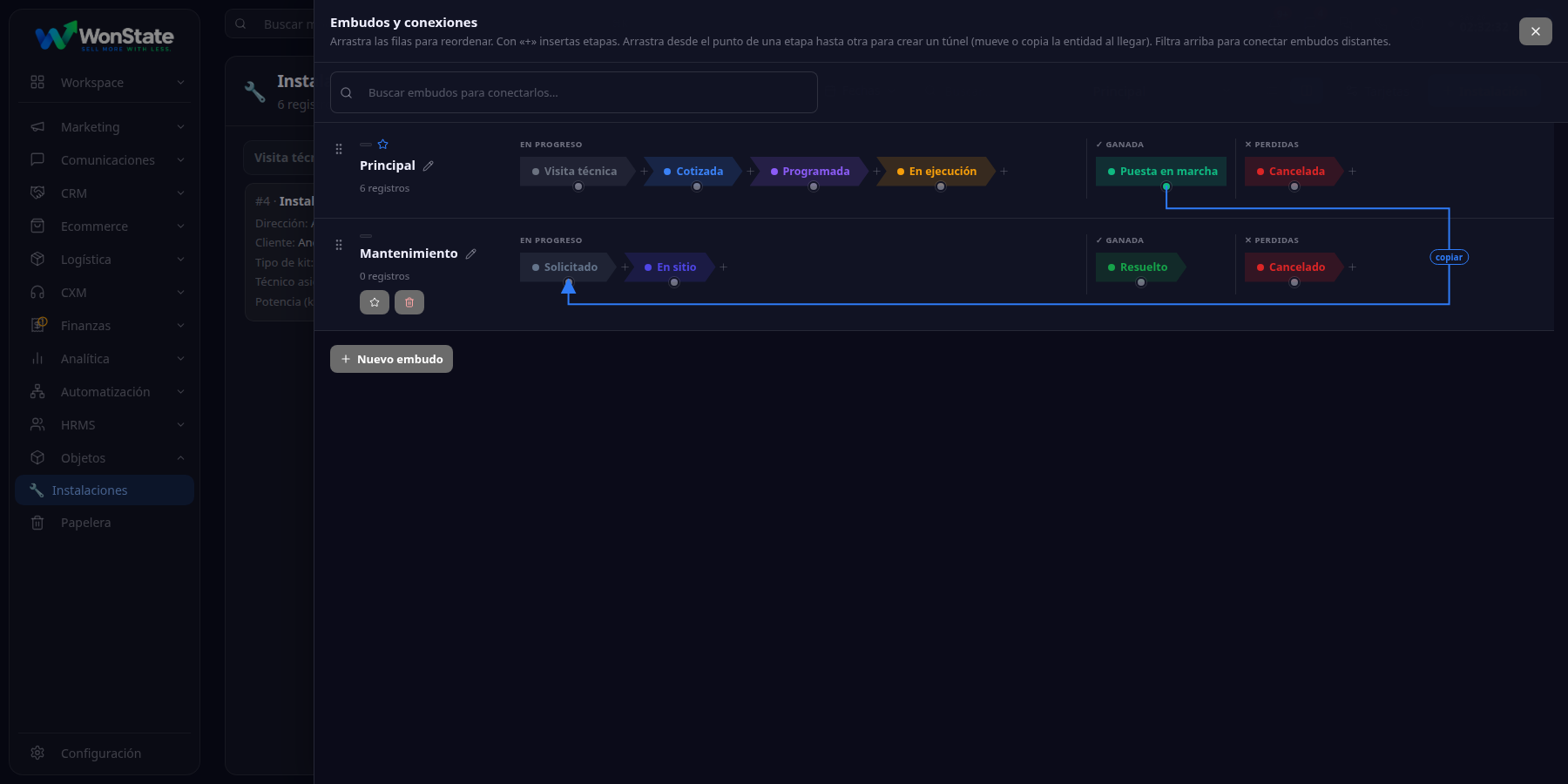
Task: Click the Nuevo embudo button
Action: click(x=391, y=359)
